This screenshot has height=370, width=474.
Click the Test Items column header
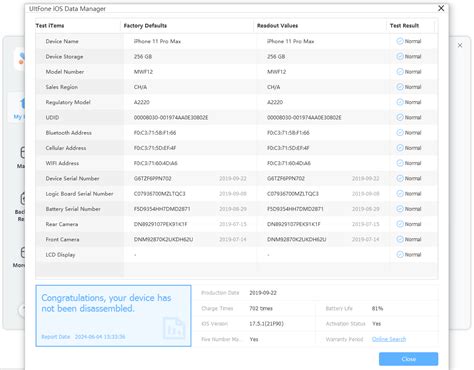pos(50,26)
